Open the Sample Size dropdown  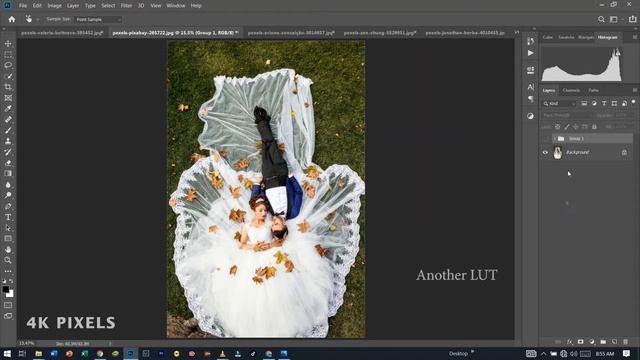pos(98,19)
